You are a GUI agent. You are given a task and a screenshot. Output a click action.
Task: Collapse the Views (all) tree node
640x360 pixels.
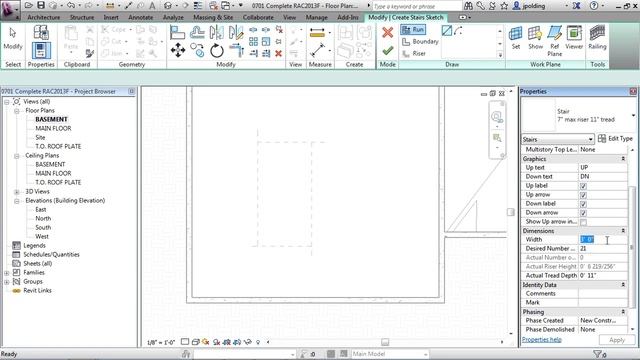(x=7, y=102)
